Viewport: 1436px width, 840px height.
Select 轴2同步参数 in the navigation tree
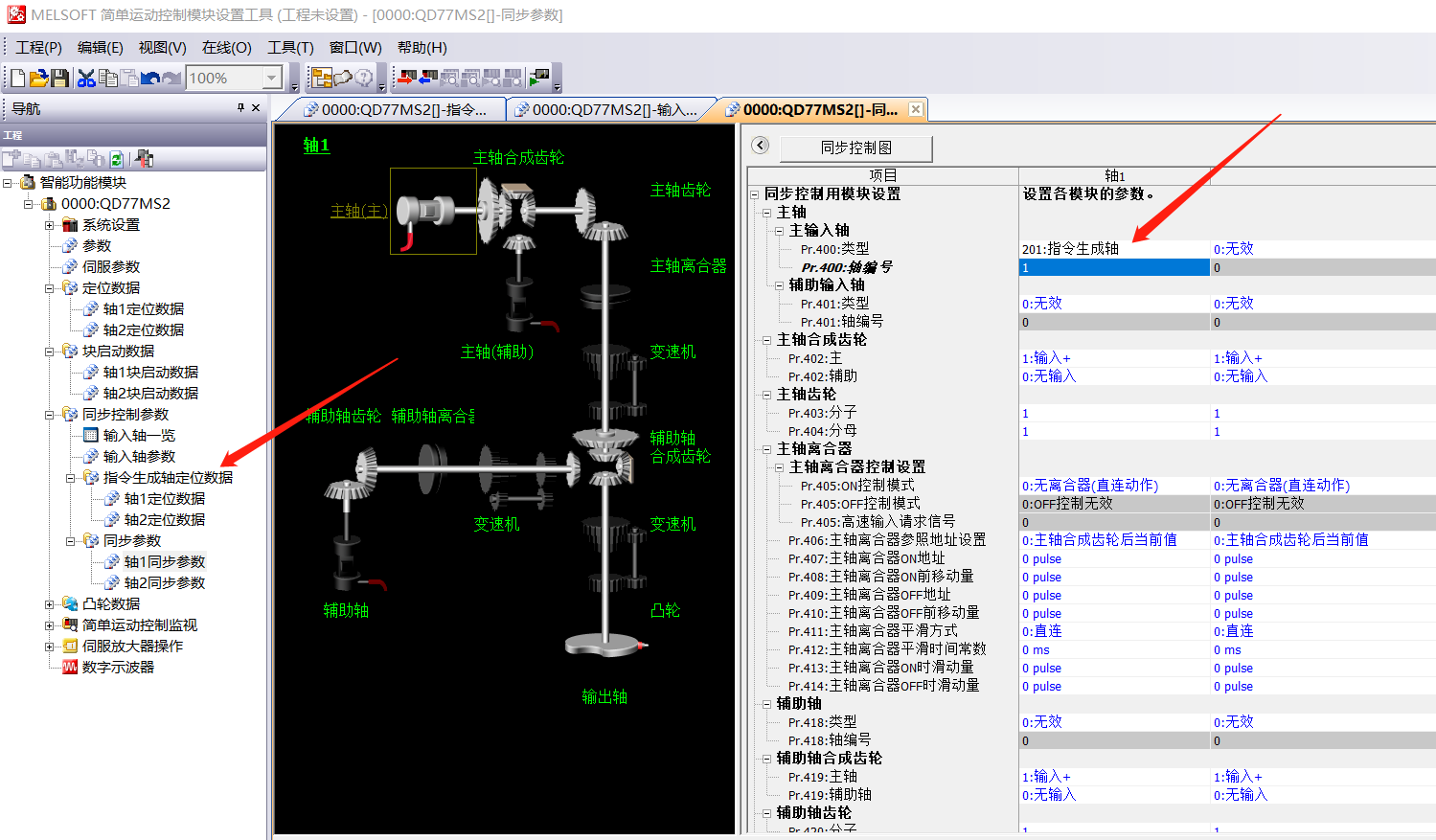164,583
